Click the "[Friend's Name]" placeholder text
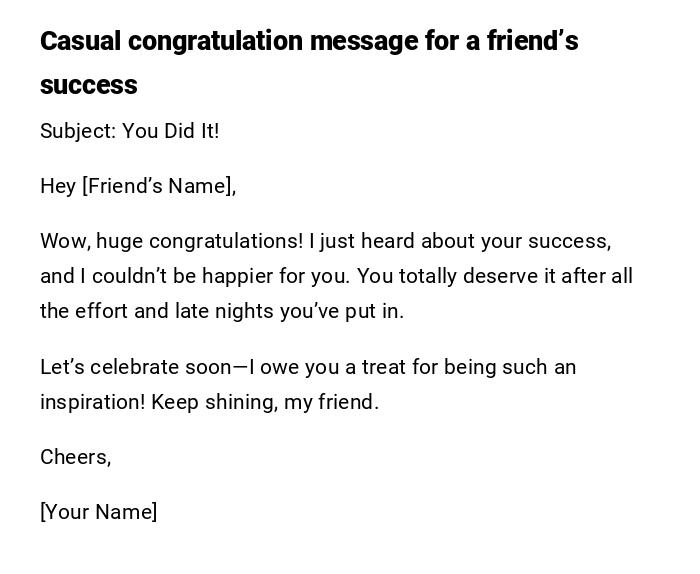The height and width of the screenshot is (574, 700). 157,186
